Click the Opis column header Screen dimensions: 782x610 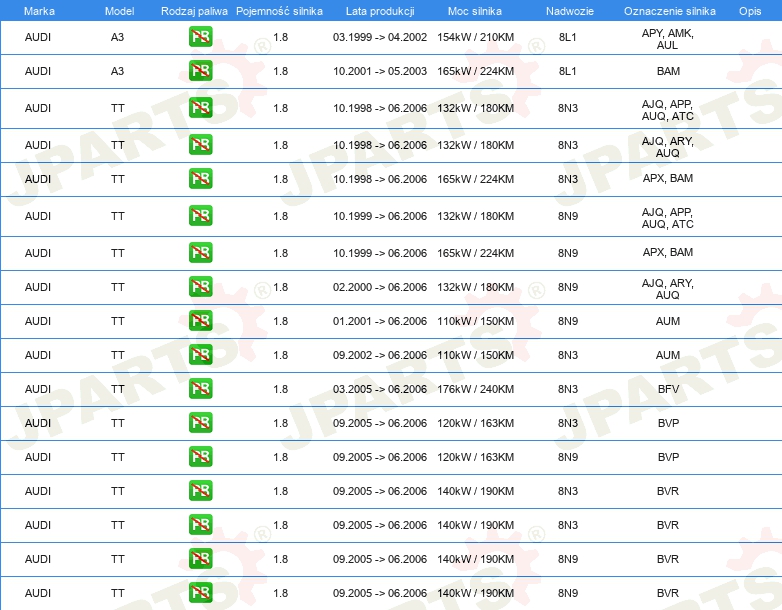[x=750, y=11]
